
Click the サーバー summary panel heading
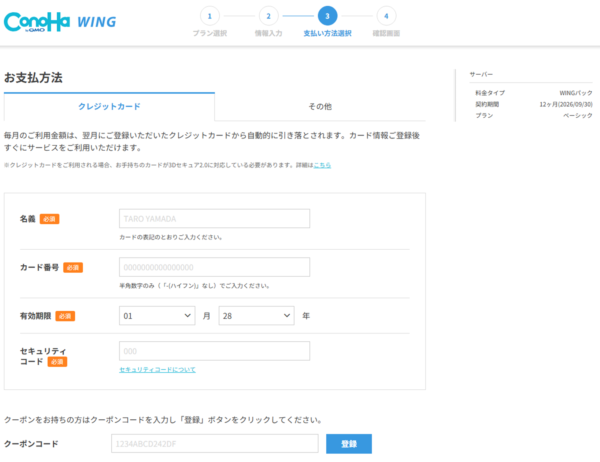(x=481, y=74)
